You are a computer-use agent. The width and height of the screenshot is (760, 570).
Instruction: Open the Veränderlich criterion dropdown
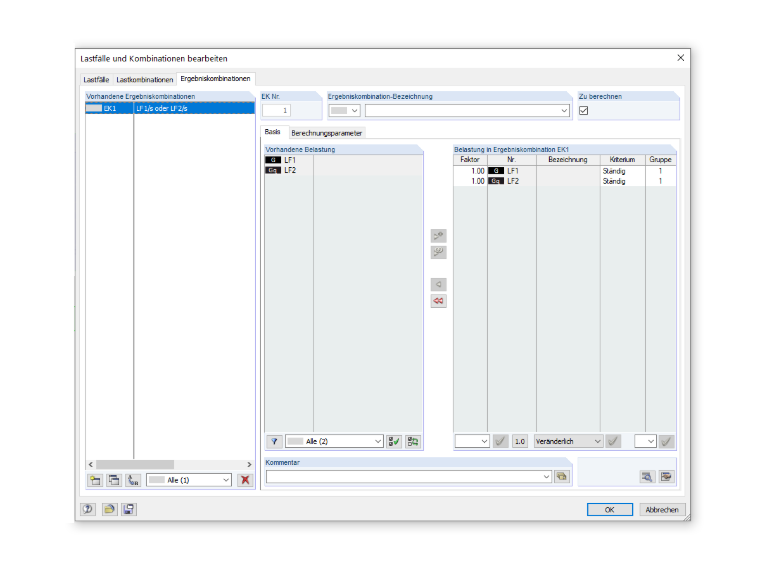(x=569, y=442)
